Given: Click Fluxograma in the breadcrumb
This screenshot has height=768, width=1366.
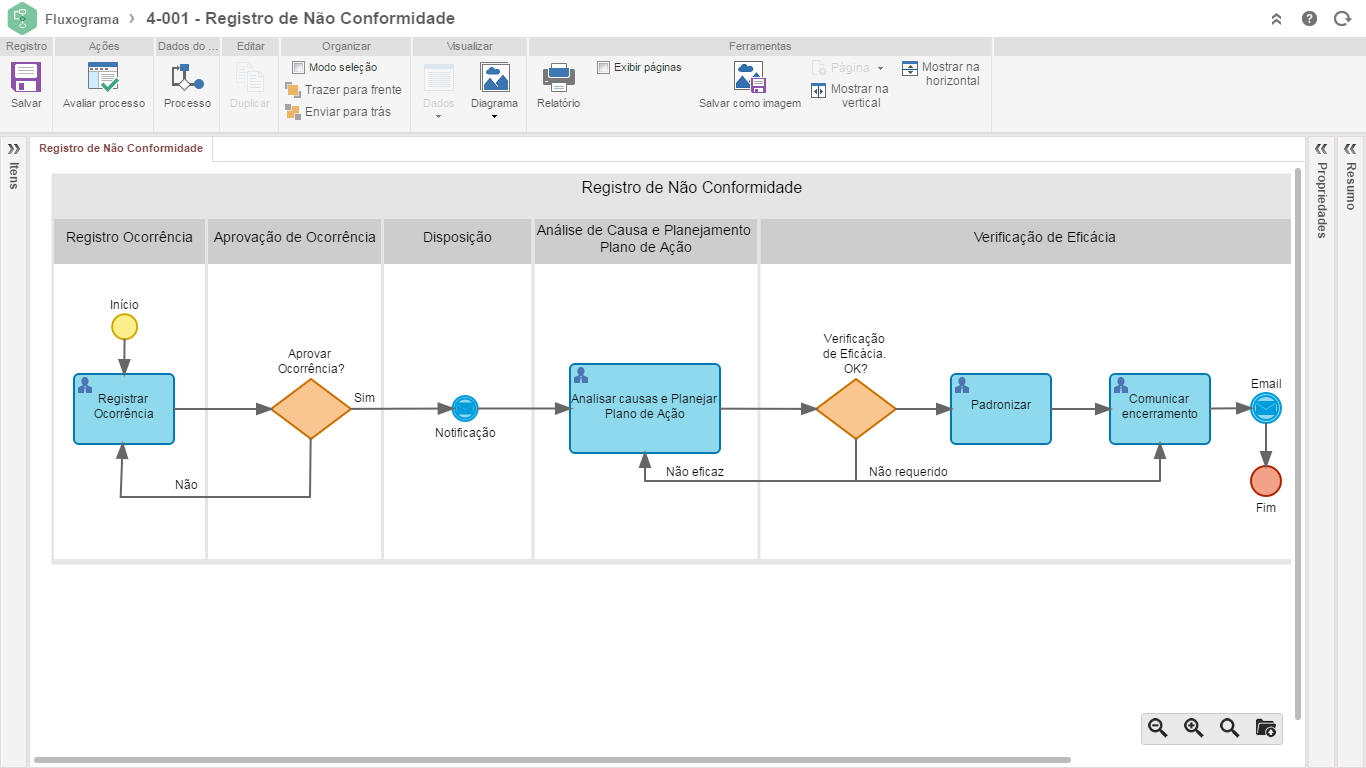Looking at the screenshot, I should 82,19.
